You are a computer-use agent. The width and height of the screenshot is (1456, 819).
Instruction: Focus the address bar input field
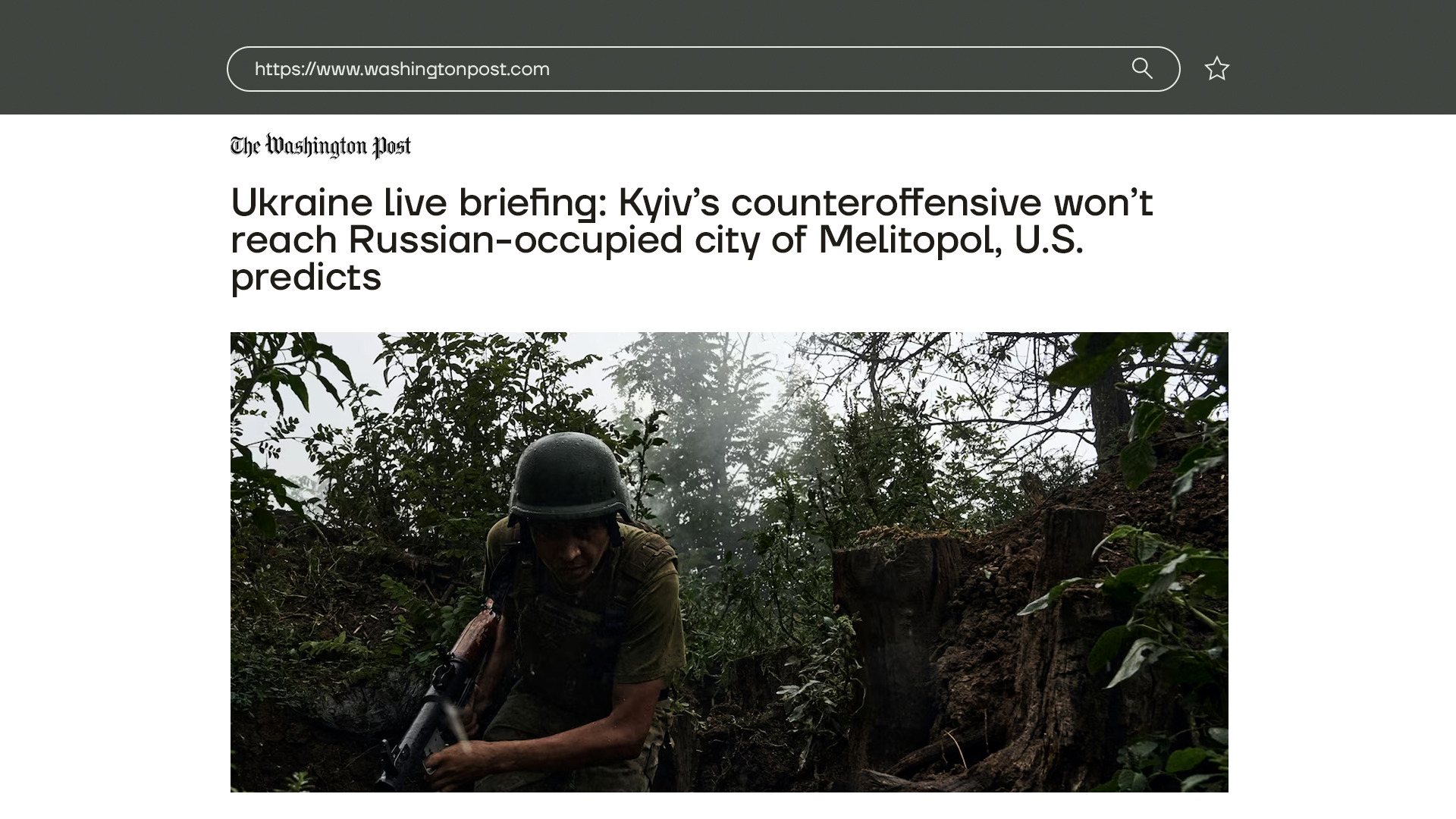[703, 69]
